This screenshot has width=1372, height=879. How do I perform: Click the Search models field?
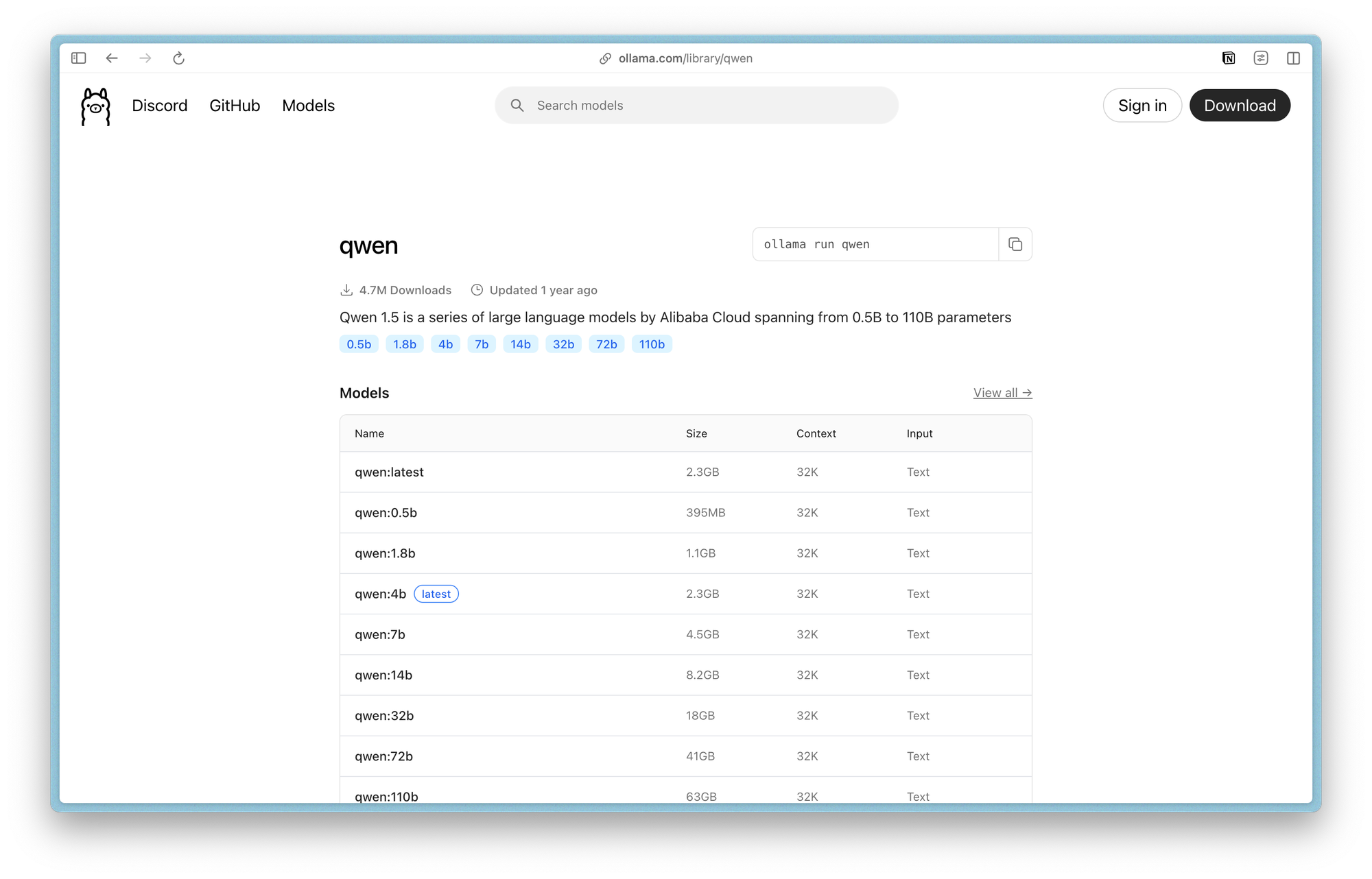coord(697,106)
